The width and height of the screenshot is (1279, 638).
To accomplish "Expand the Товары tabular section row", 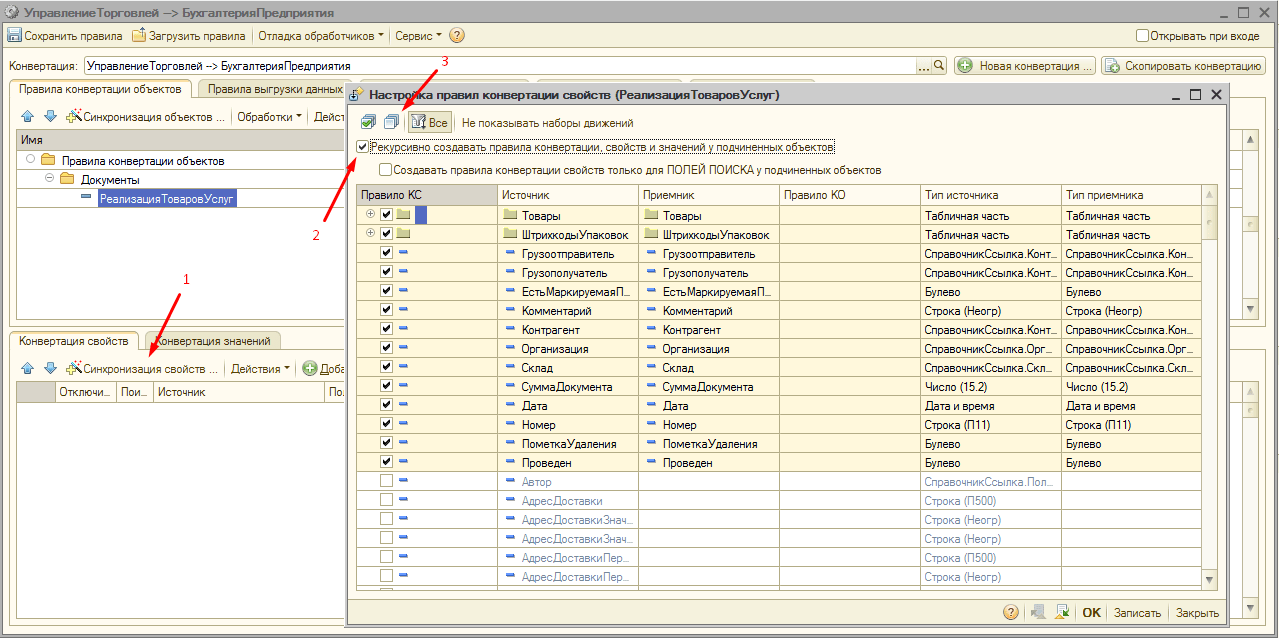I will (370, 214).
